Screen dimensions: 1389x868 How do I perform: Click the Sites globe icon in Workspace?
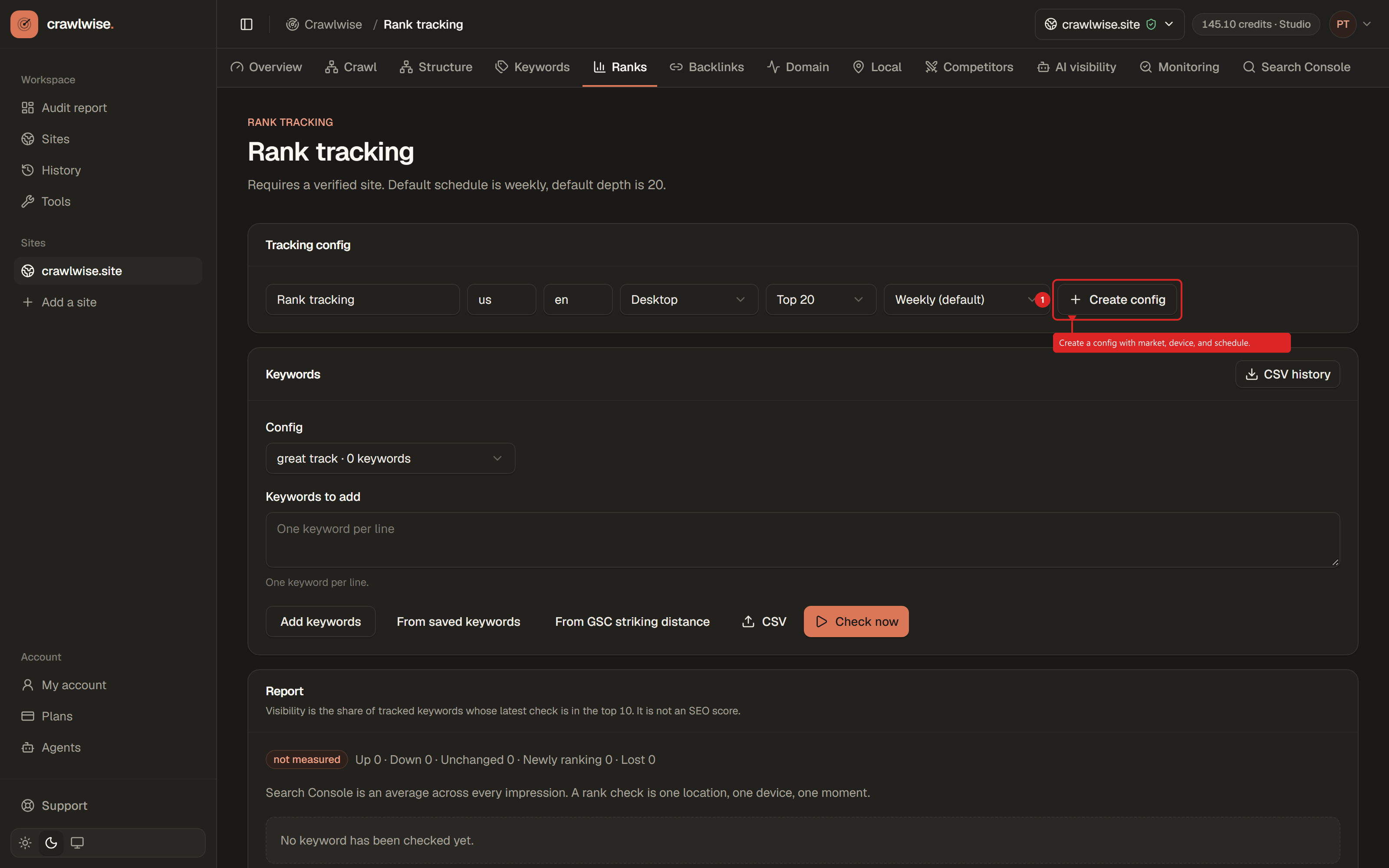tap(27, 139)
